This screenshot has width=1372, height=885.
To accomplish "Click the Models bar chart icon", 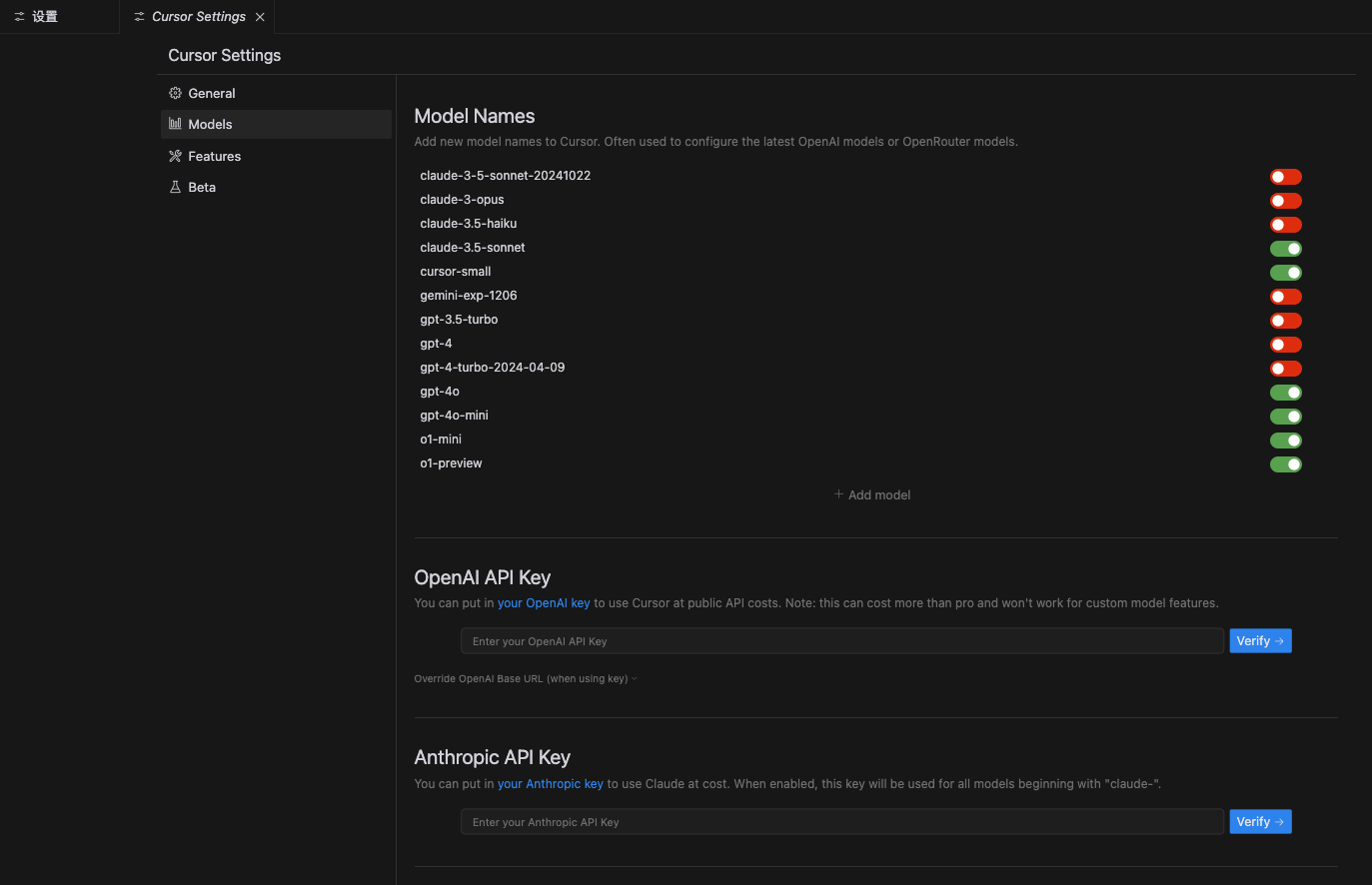I will (175, 124).
